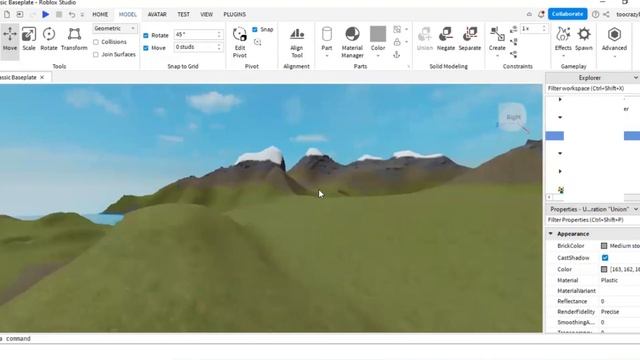Insert a new Part
The height and width of the screenshot is (360, 640).
[327, 38]
